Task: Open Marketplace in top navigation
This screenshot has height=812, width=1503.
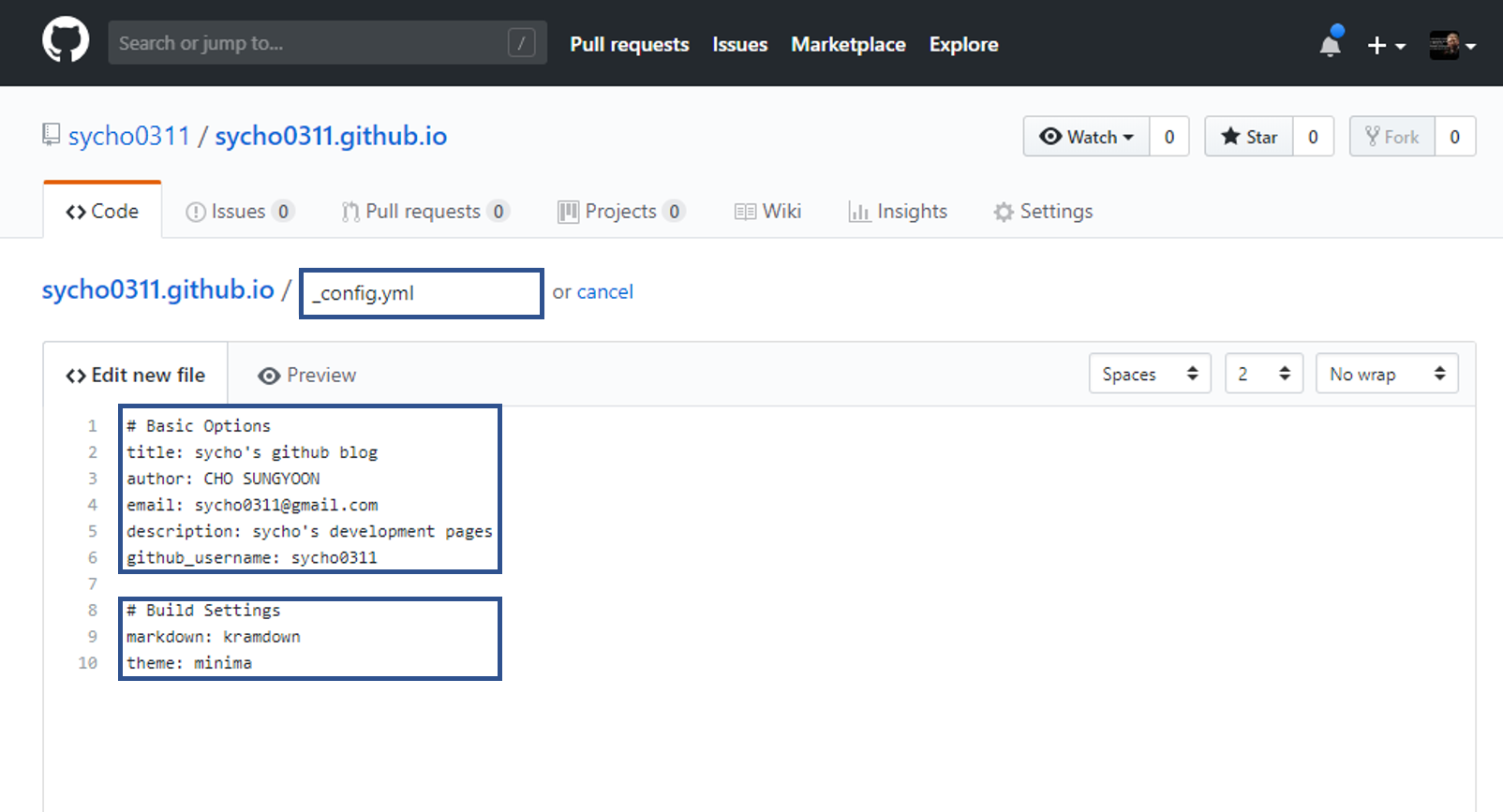Action: [x=848, y=44]
